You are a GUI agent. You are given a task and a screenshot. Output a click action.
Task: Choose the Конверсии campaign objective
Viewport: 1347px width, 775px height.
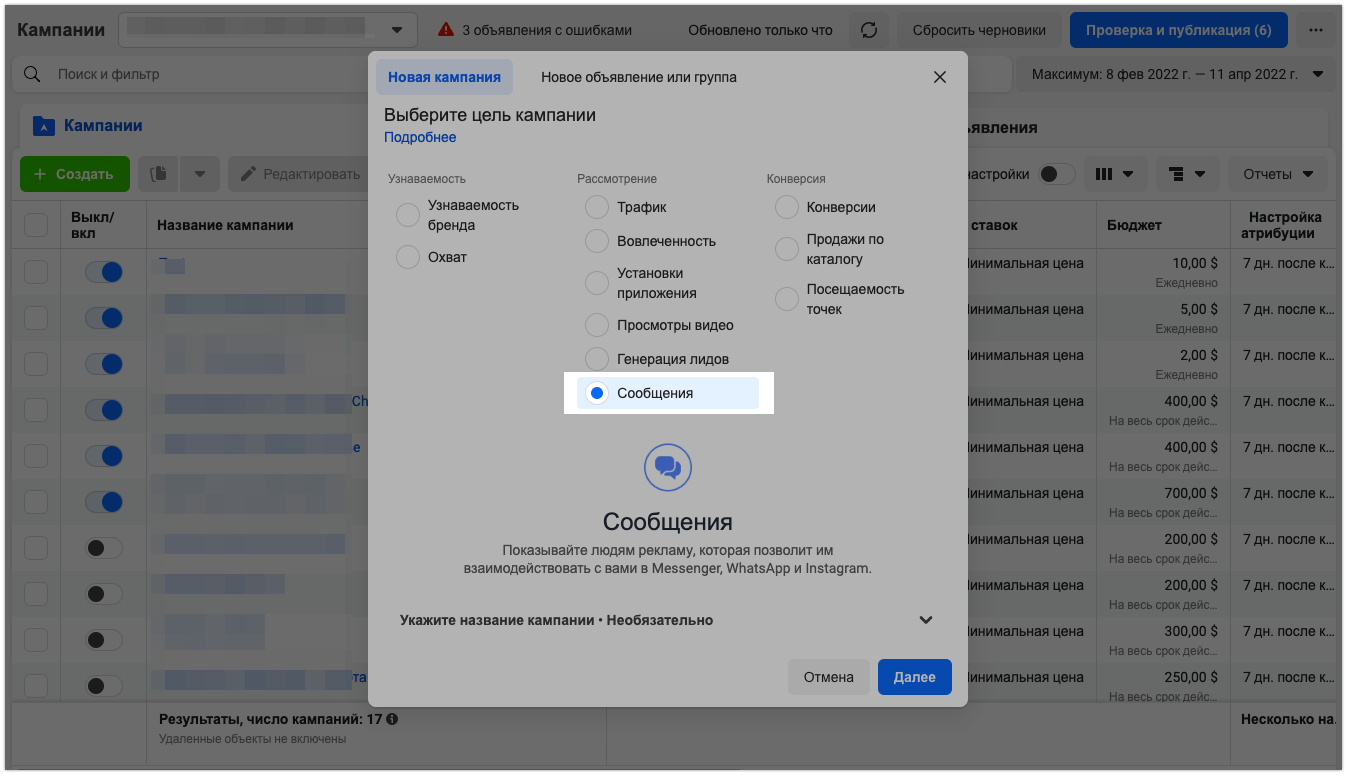(x=787, y=207)
